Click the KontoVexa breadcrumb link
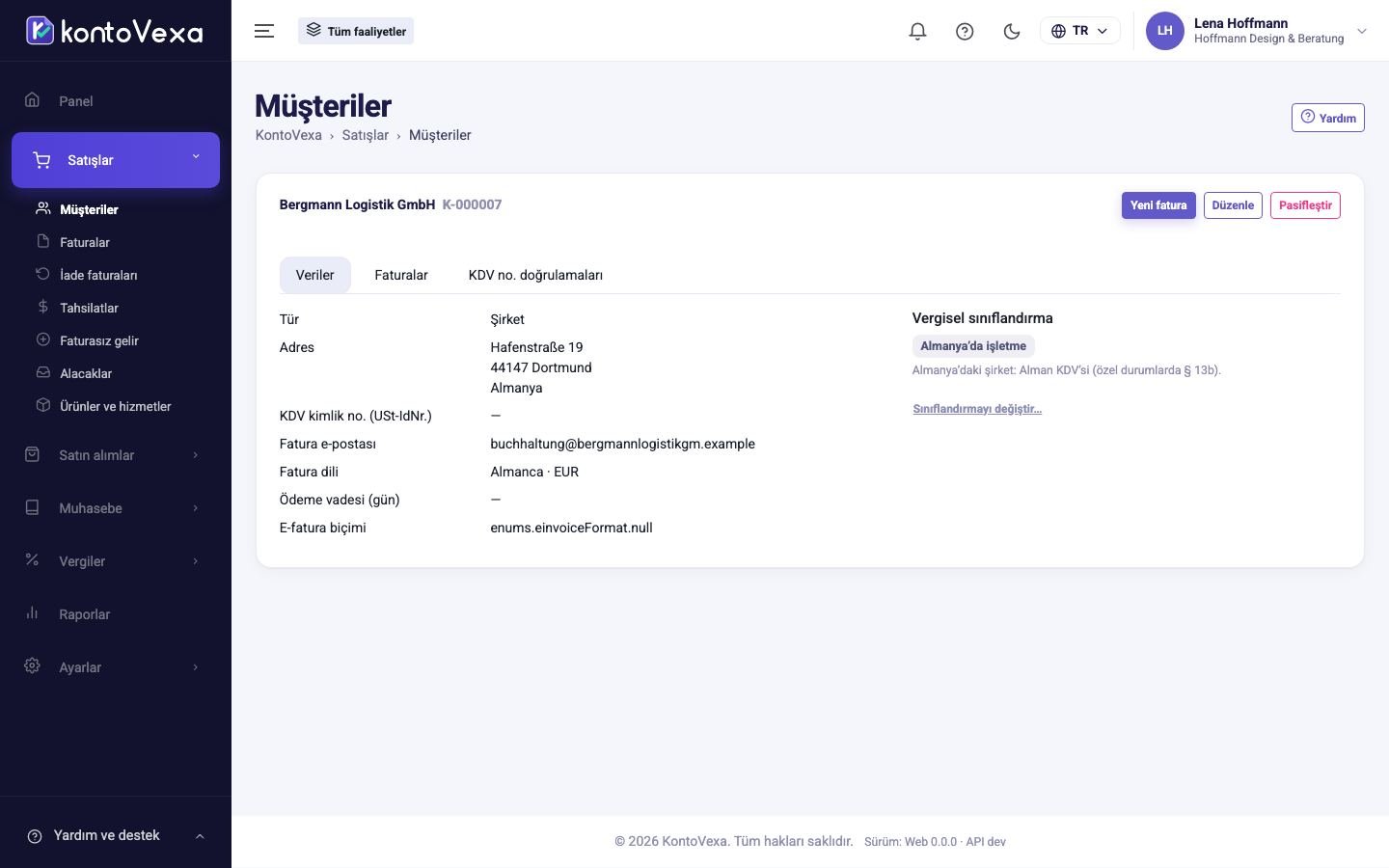The width and height of the screenshot is (1389, 868). tap(288, 135)
